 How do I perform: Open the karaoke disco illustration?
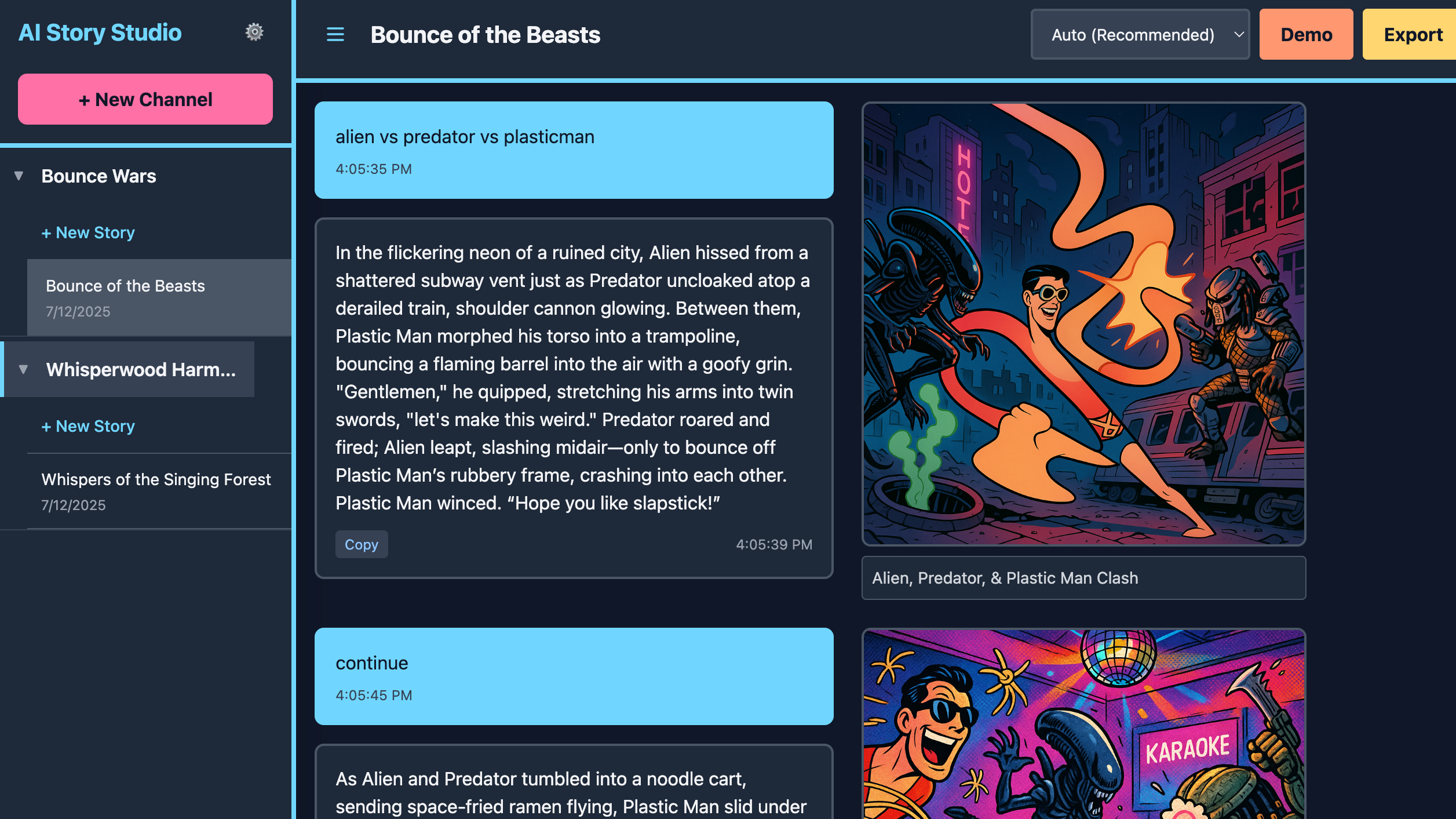click(x=1083, y=725)
